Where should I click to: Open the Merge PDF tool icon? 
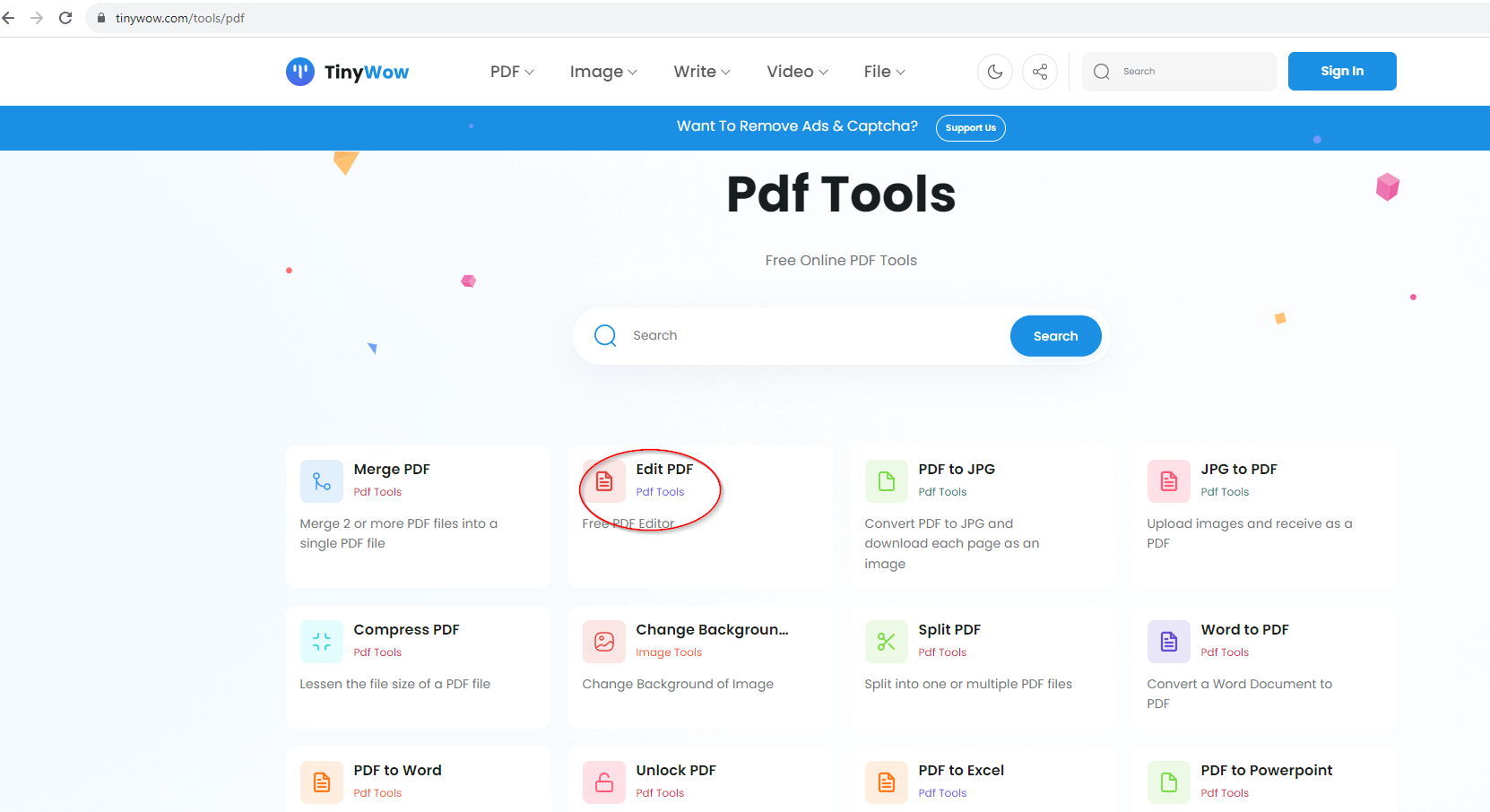coord(322,481)
